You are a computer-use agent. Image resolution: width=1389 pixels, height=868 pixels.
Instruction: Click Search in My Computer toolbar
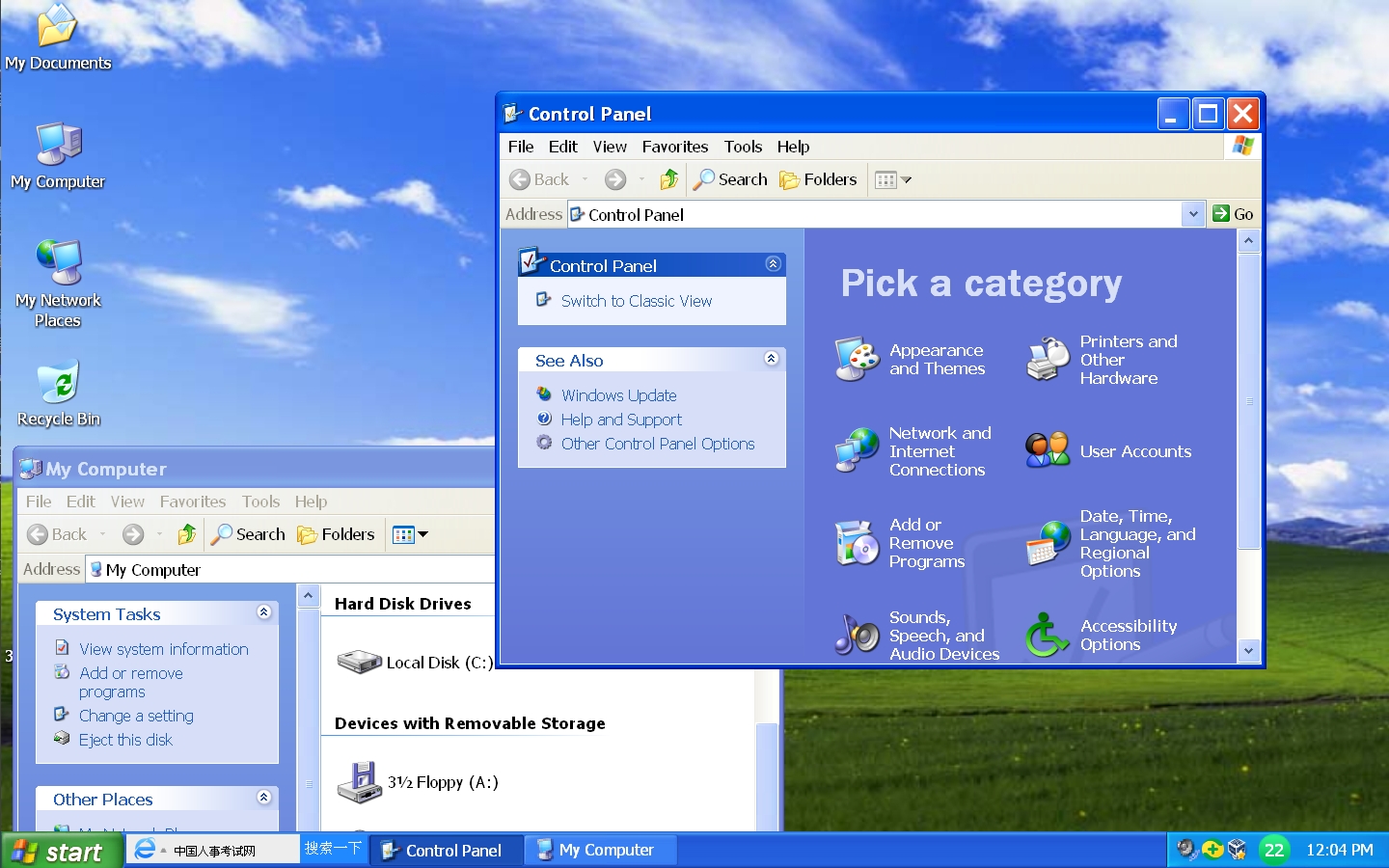[x=248, y=534]
